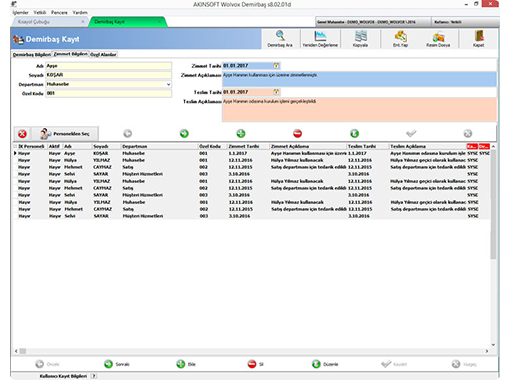
Task: Click help icon next to Kullanıcı Kayıt Bilgileri
Action: [94, 376]
